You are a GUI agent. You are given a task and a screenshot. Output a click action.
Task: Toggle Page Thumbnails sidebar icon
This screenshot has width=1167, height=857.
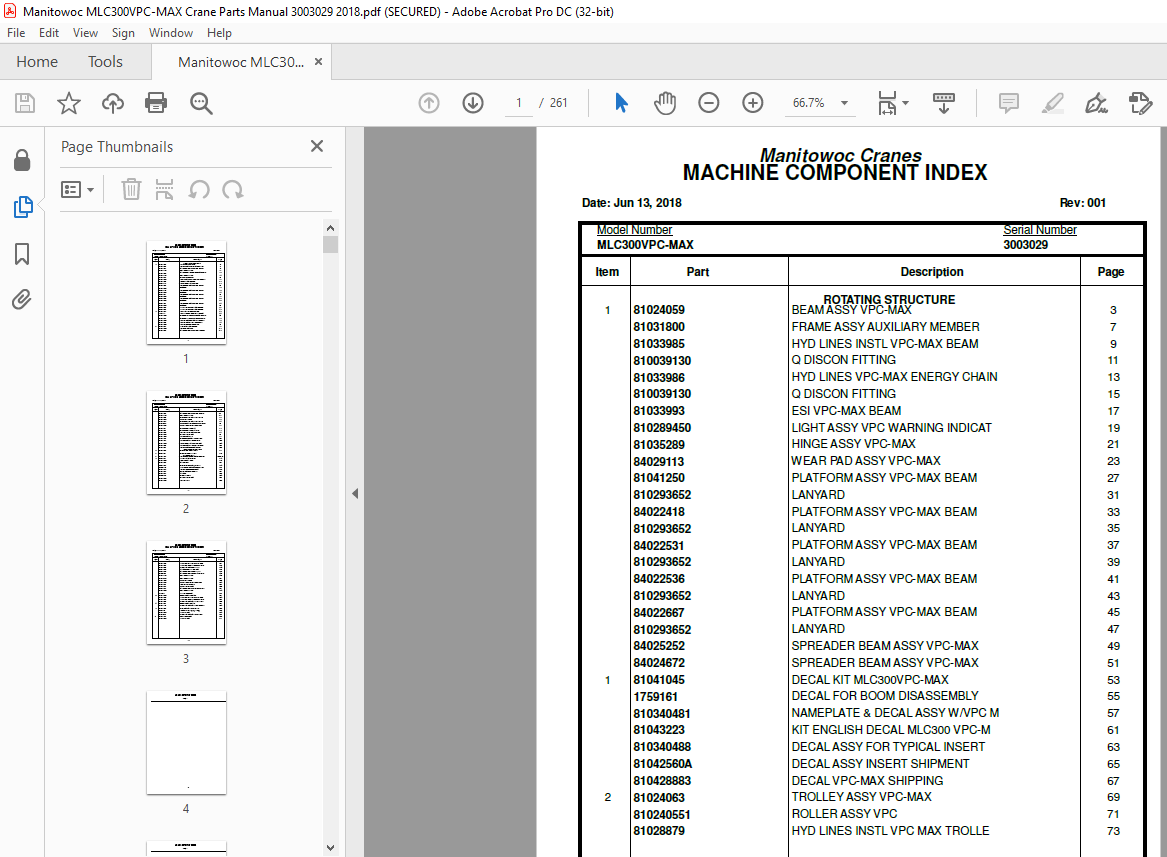22,207
